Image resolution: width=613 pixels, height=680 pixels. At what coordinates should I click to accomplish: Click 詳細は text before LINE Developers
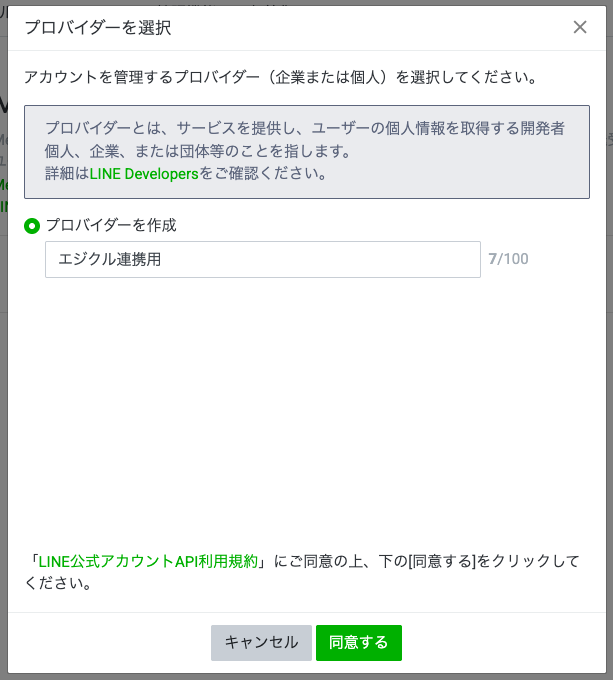[x=67, y=174]
